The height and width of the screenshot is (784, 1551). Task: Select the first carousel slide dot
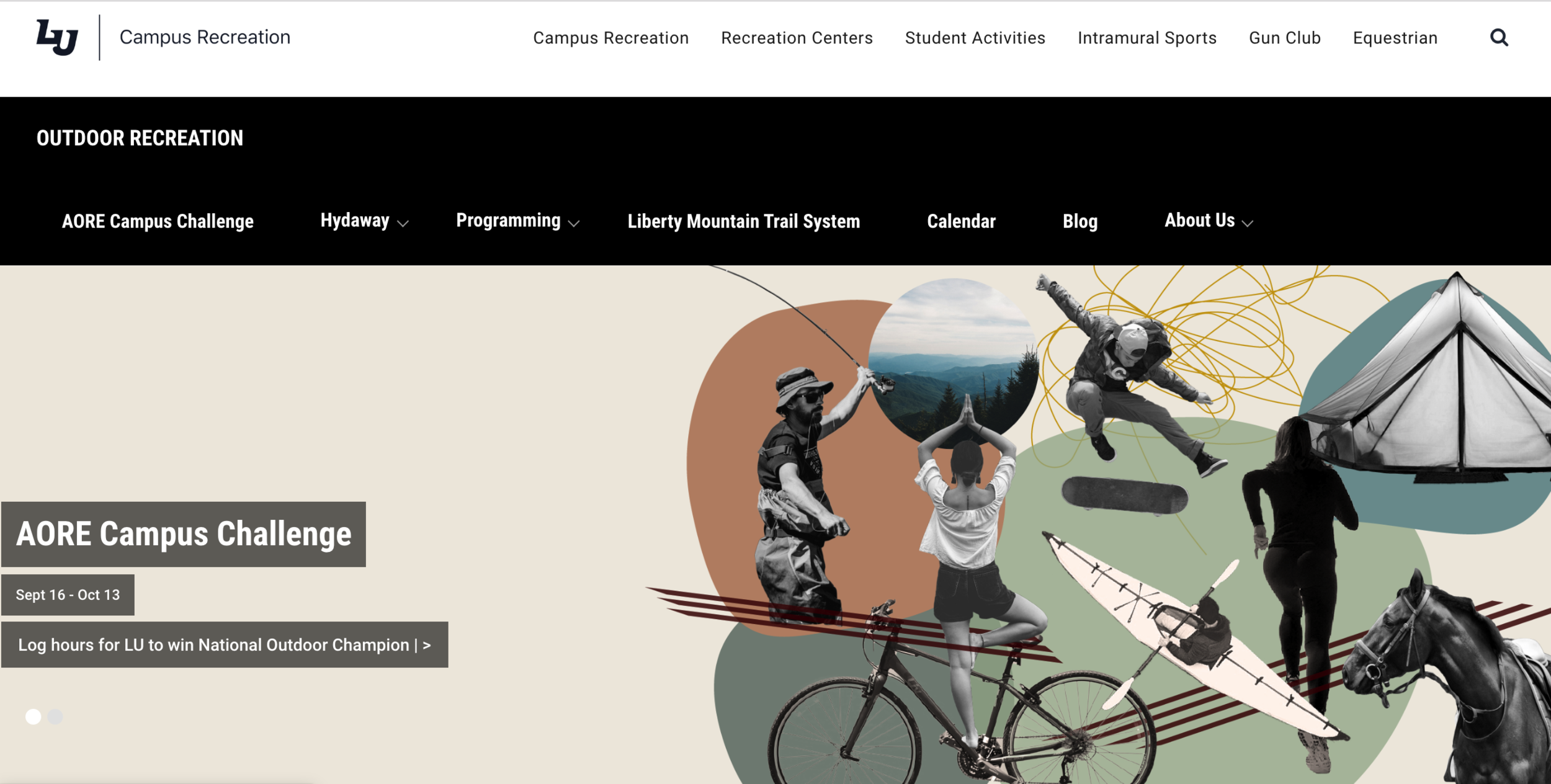pyautogui.click(x=34, y=717)
